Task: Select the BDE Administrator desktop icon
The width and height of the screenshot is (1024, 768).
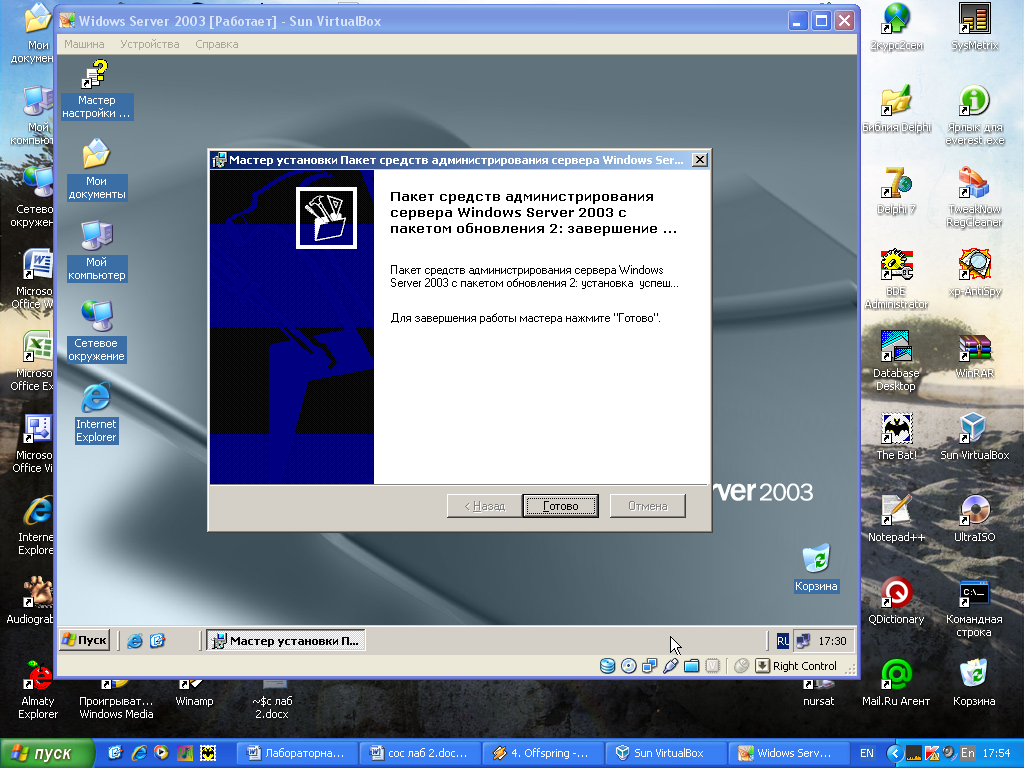Action: (896, 280)
